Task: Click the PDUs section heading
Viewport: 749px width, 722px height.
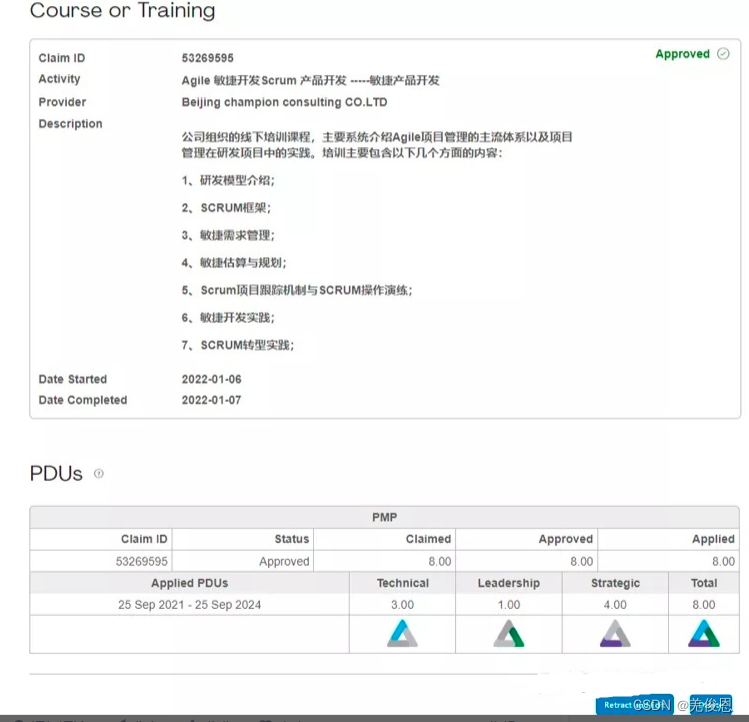Action: [x=56, y=474]
